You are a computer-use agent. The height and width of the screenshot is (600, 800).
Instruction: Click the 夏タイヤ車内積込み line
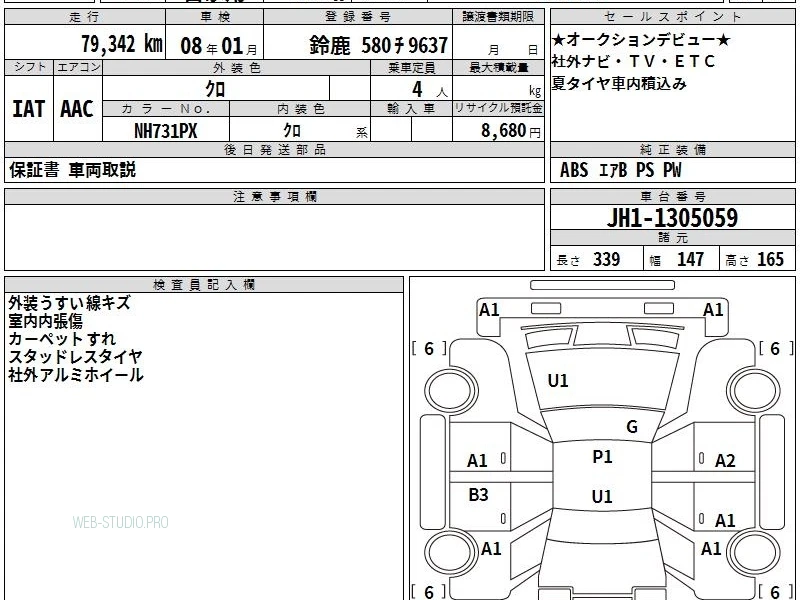[619, 83]
